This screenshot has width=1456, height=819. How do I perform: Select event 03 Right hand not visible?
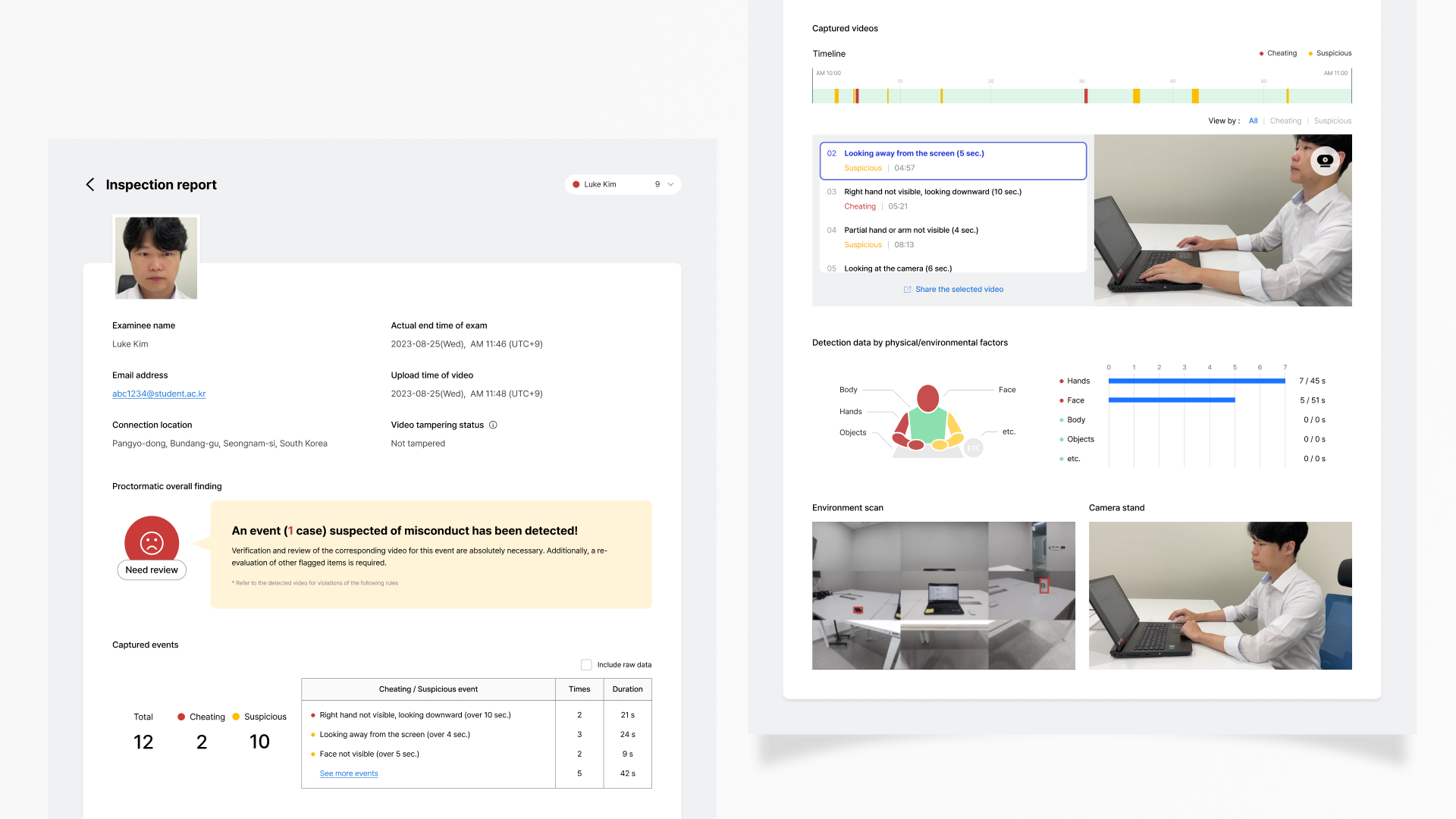[932, 192]
